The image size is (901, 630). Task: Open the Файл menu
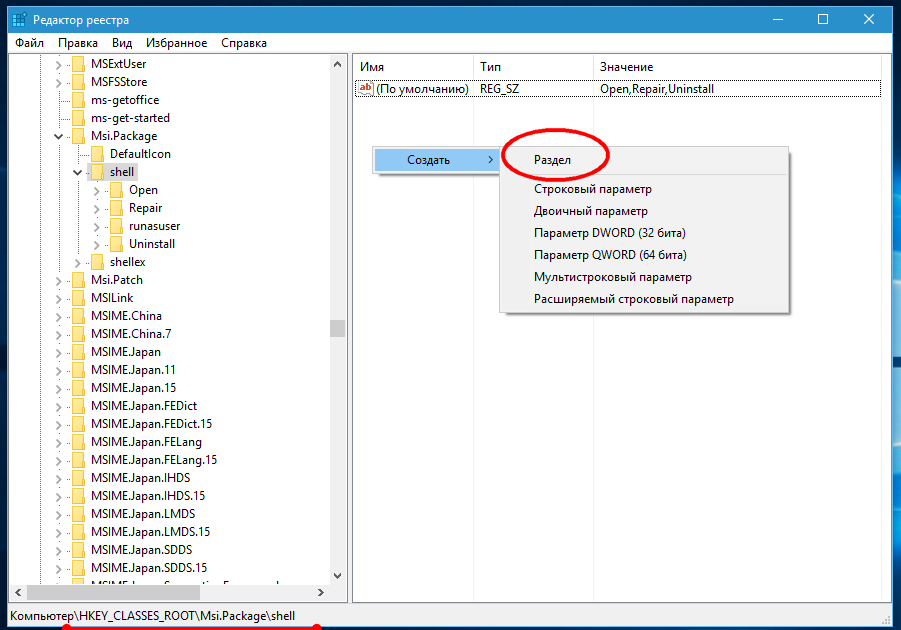(29, 43)
